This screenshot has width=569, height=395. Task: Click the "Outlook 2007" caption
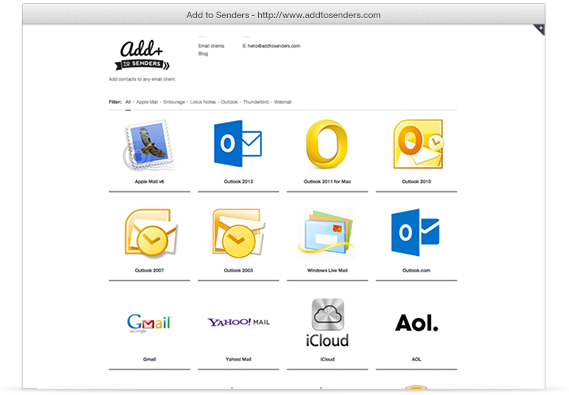point(150,270)
